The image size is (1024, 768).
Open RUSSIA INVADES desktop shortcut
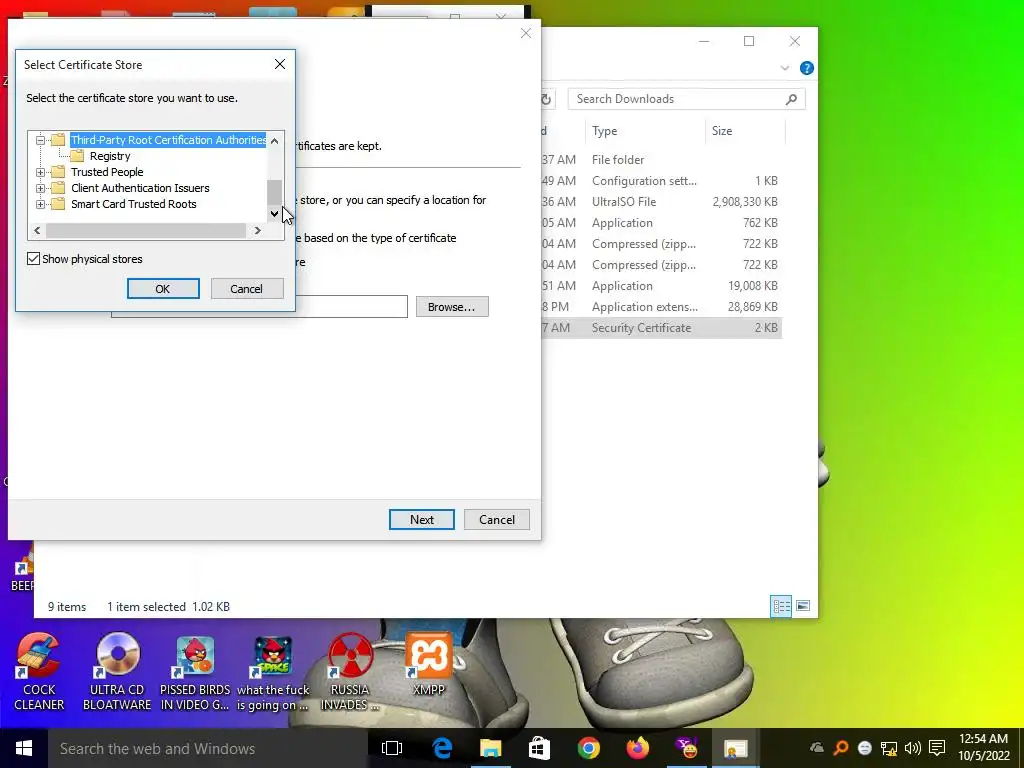click(x=350, y=673)
